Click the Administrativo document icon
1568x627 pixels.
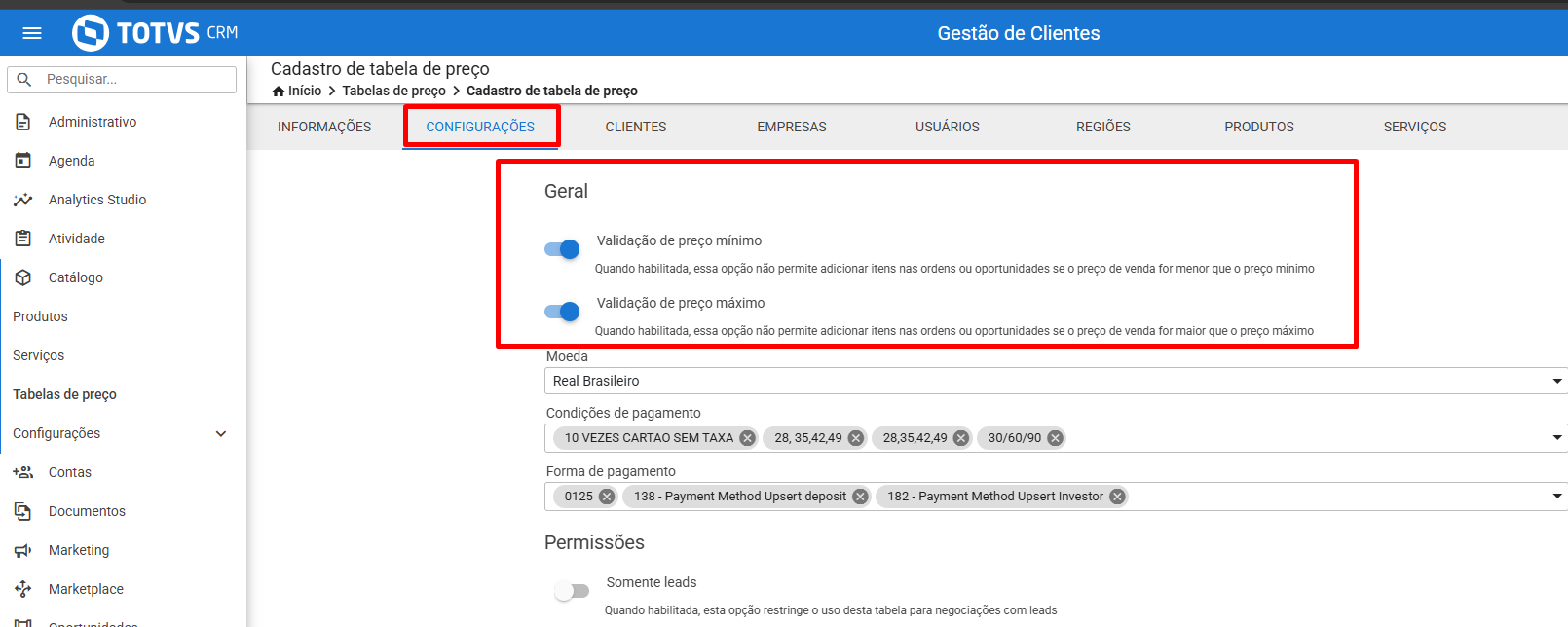click(23, 122)
